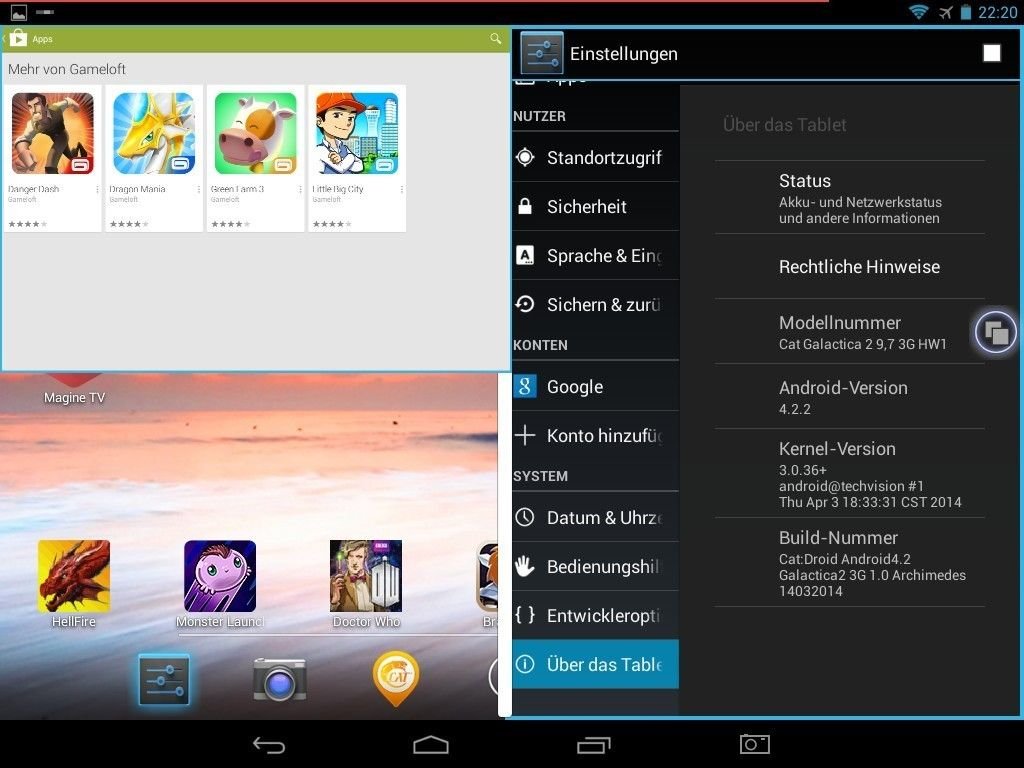Tap the recent apps navigation button

593,744
